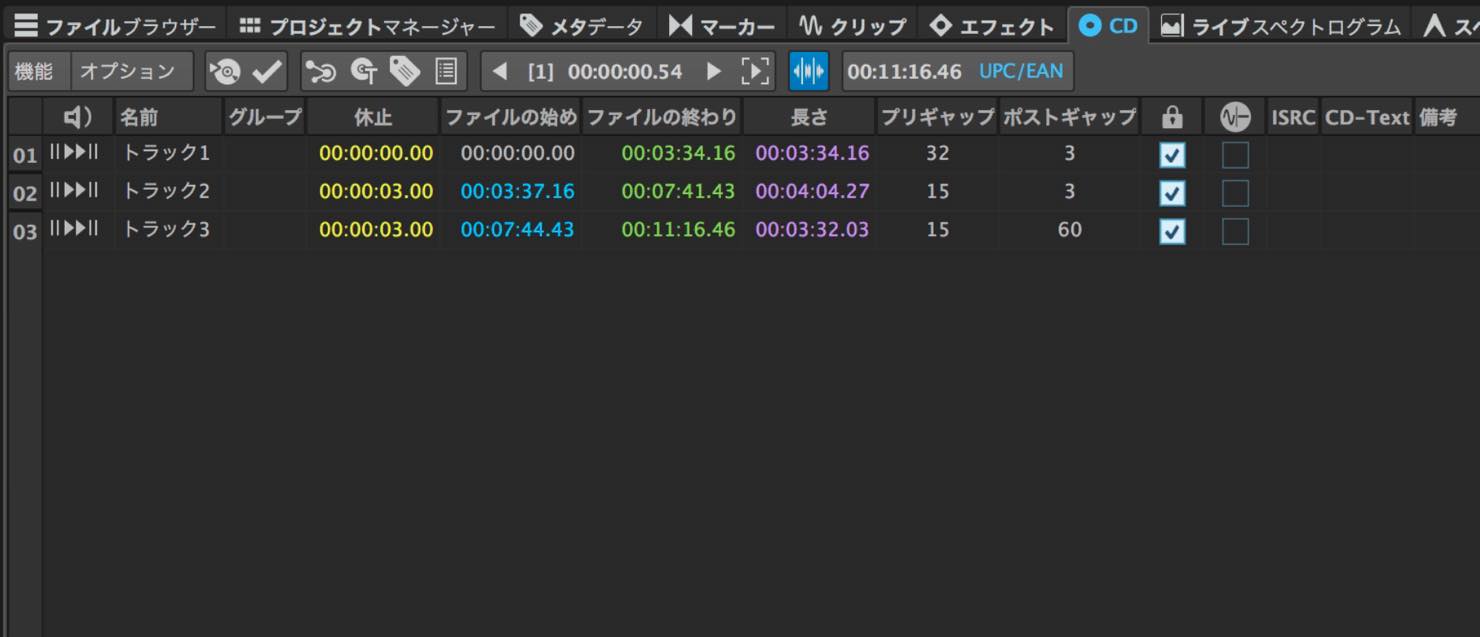Viewport: 1480px width, 637px height.
Task: Click the Write Audio CD disc icon
Action: (226, 71)
